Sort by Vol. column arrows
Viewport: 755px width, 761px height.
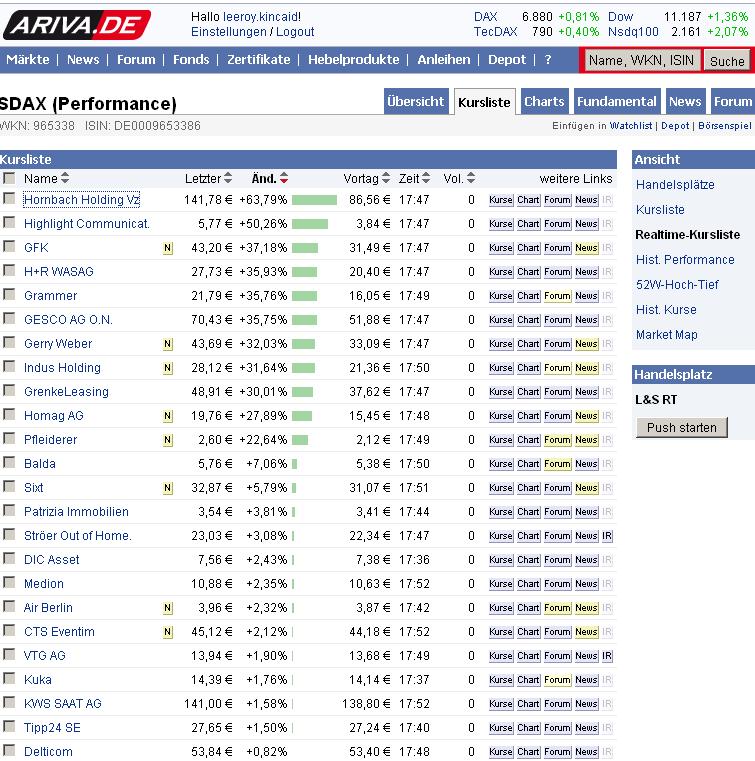[x=471, y=178]
